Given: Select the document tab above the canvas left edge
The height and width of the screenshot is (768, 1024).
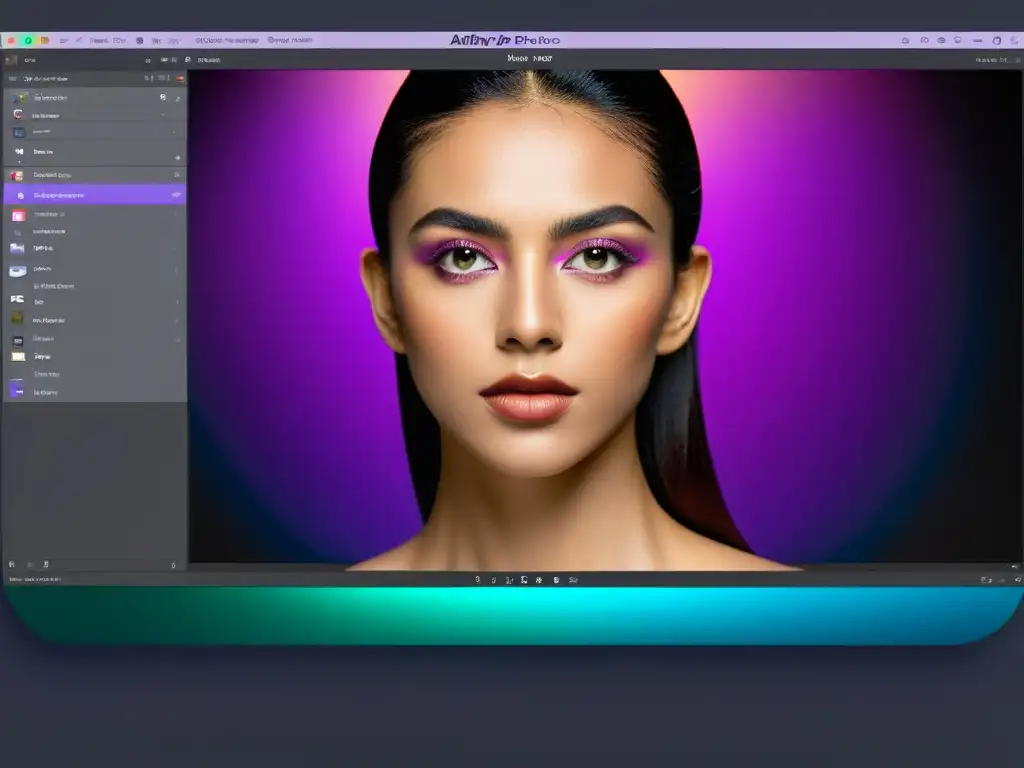Looking at the screenshot, I should click(209, 60).
